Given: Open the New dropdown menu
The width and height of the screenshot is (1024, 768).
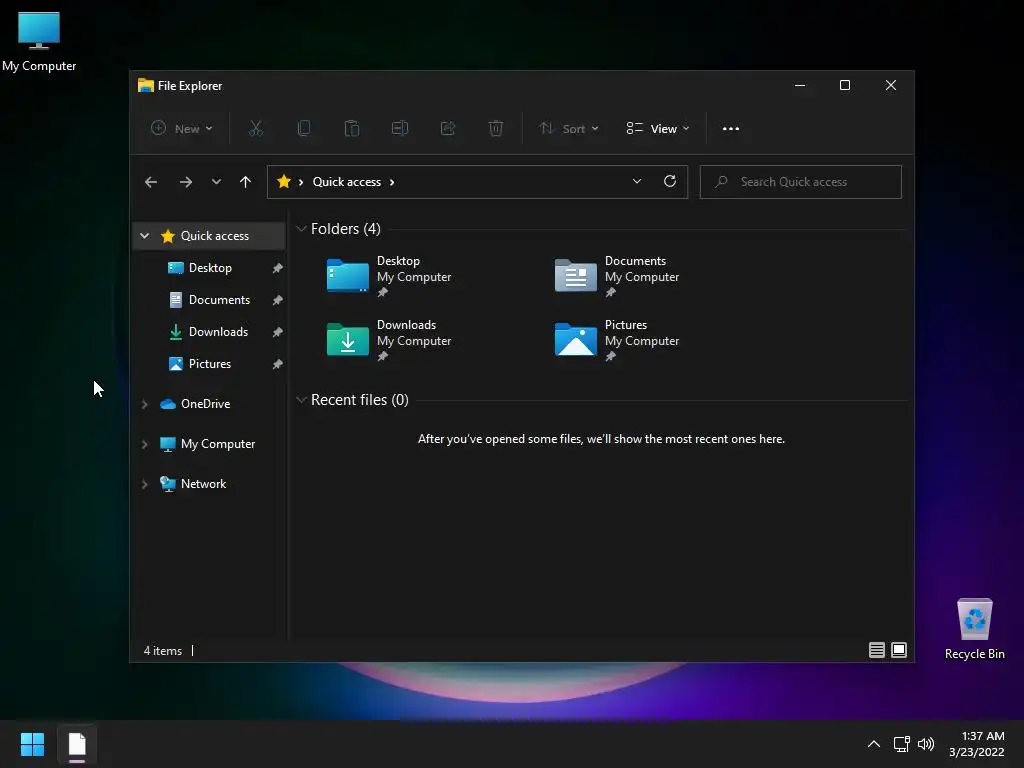Looking at the screenshot, I should [182, 129].
